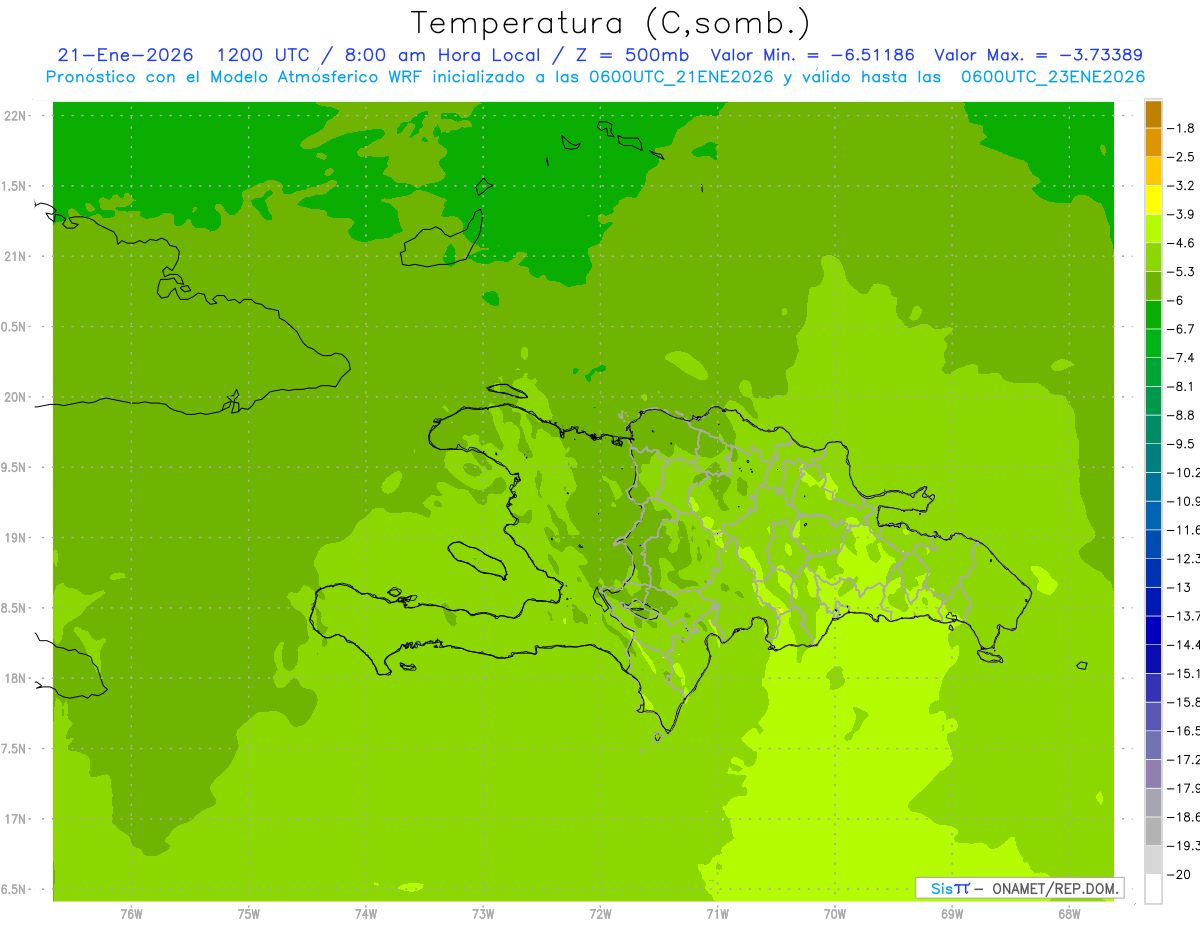Click the '-3.2' colorbar value label
Image resolution: width=1200 pixels, height=927 pixels.
(x=1181, y=186)
